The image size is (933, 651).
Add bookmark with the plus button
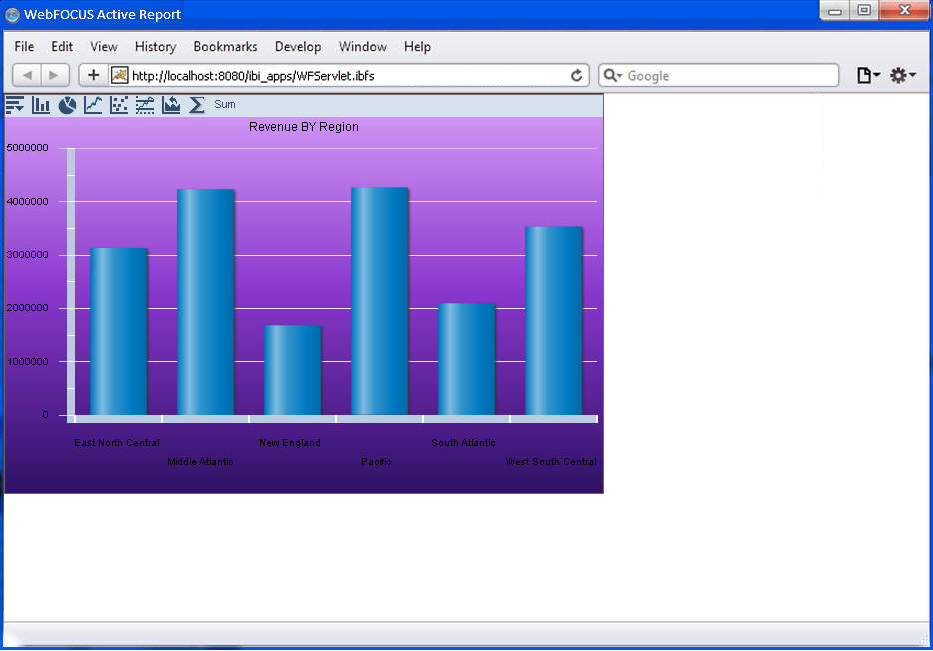[x=93, y=76]
